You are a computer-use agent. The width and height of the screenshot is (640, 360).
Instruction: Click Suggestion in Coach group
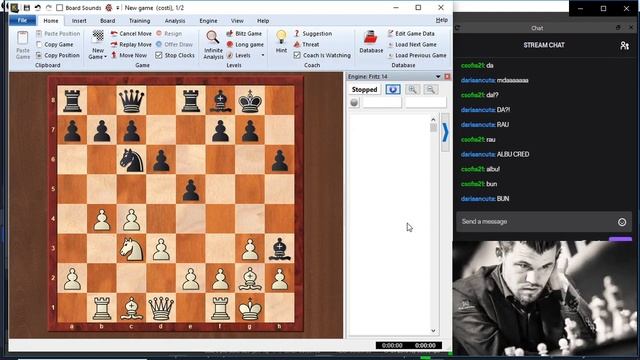click(x=313, y=33)
